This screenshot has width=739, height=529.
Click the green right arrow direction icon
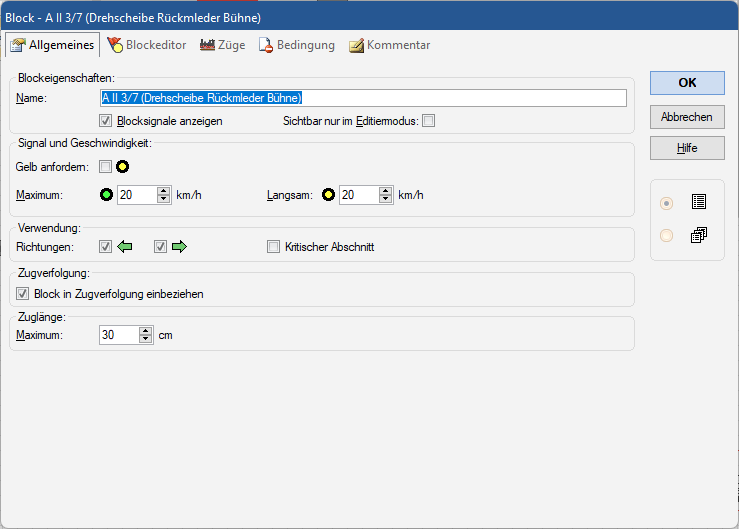click(x=180, y=247)
